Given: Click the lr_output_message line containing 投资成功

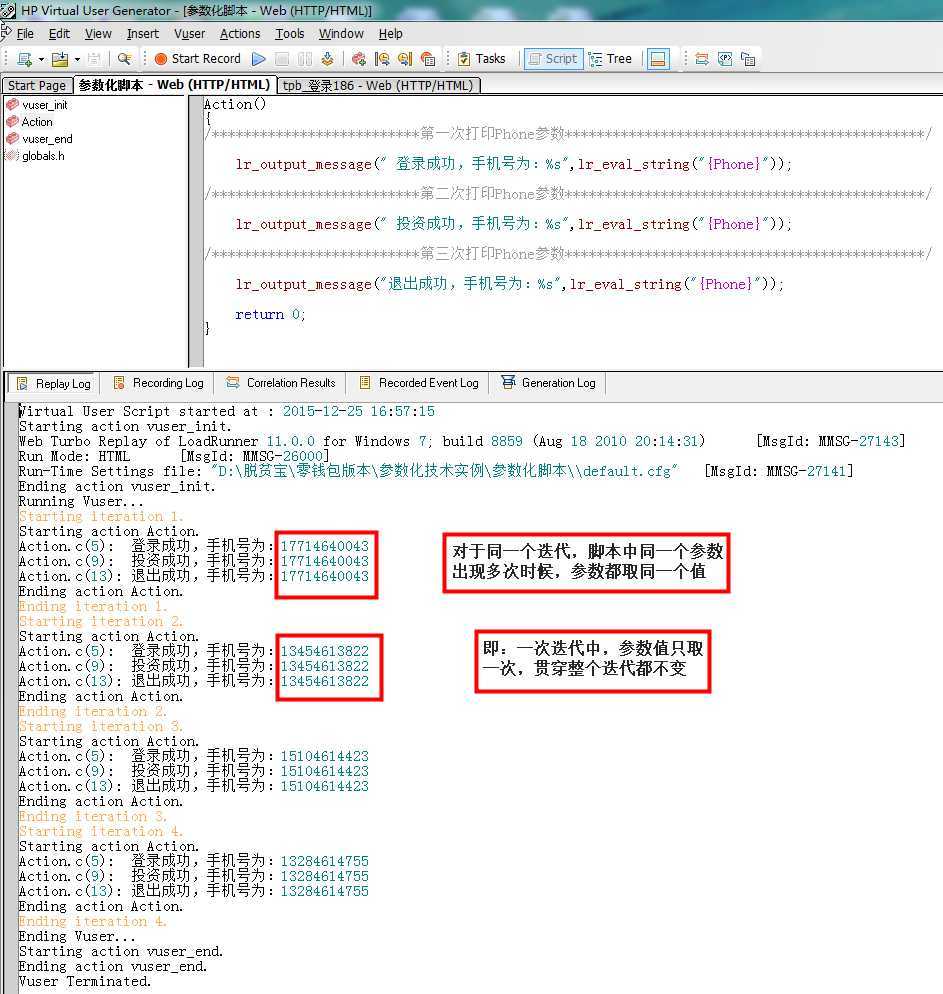Looking at the screenshot, I should (513, 224).
